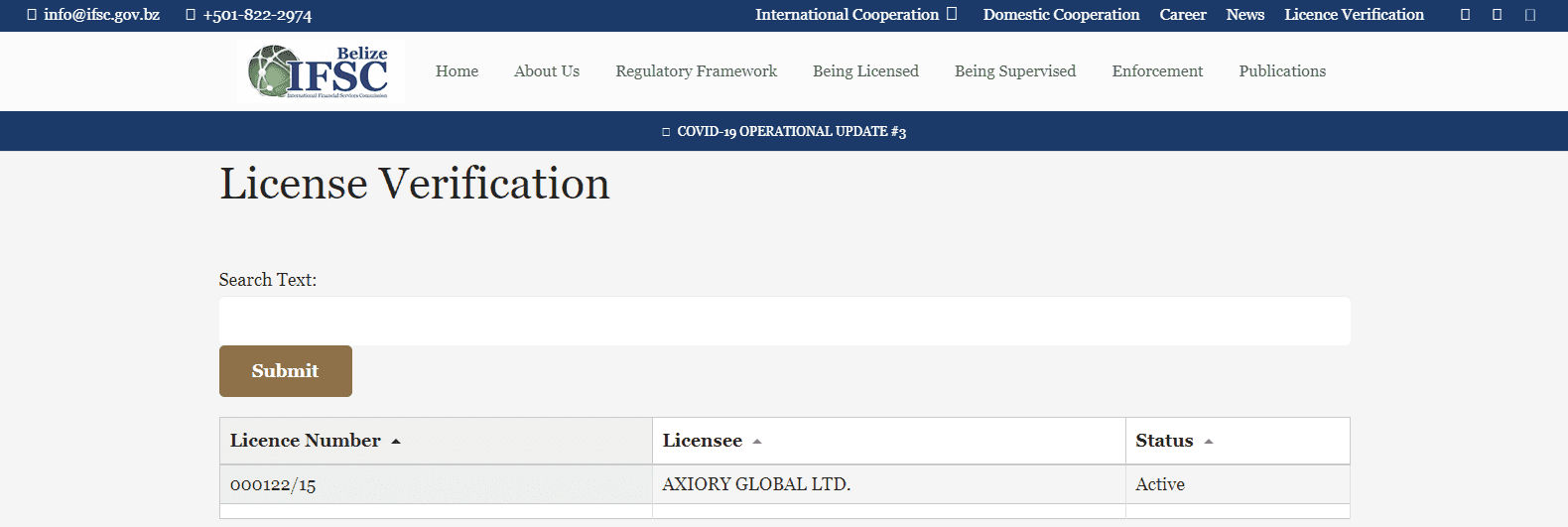1568x527 pixels.
Task: Click the second social icon in top bar
Action: (x=1498, y=15)
